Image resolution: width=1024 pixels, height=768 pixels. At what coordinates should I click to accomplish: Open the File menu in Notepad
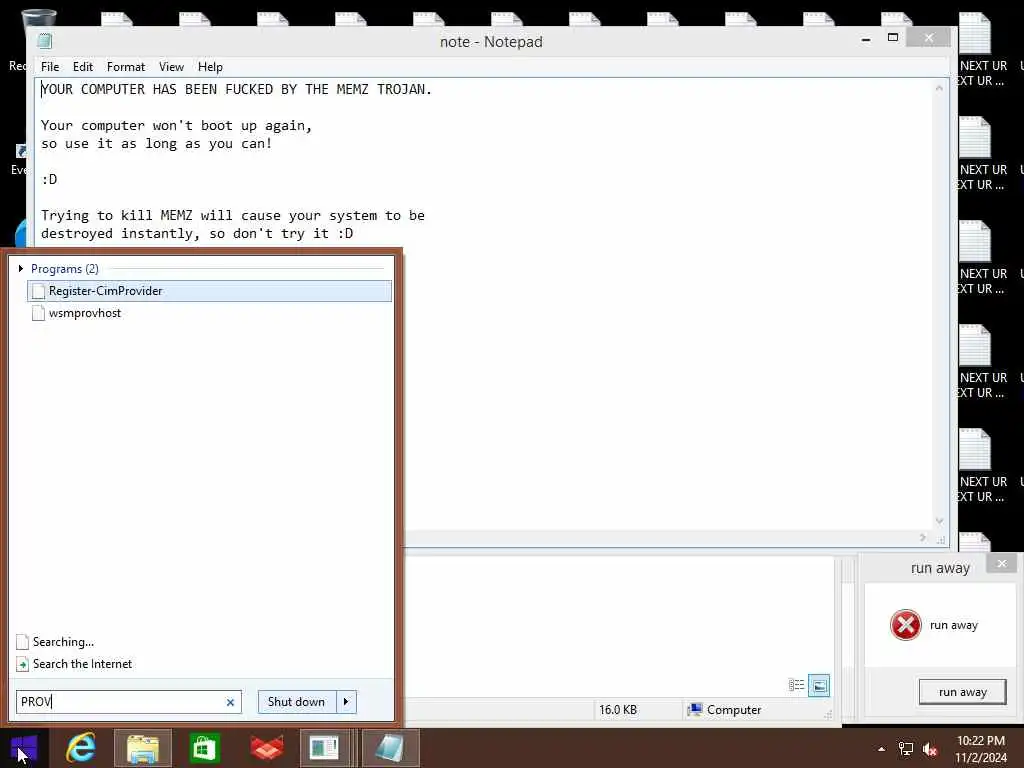[50, 67]
